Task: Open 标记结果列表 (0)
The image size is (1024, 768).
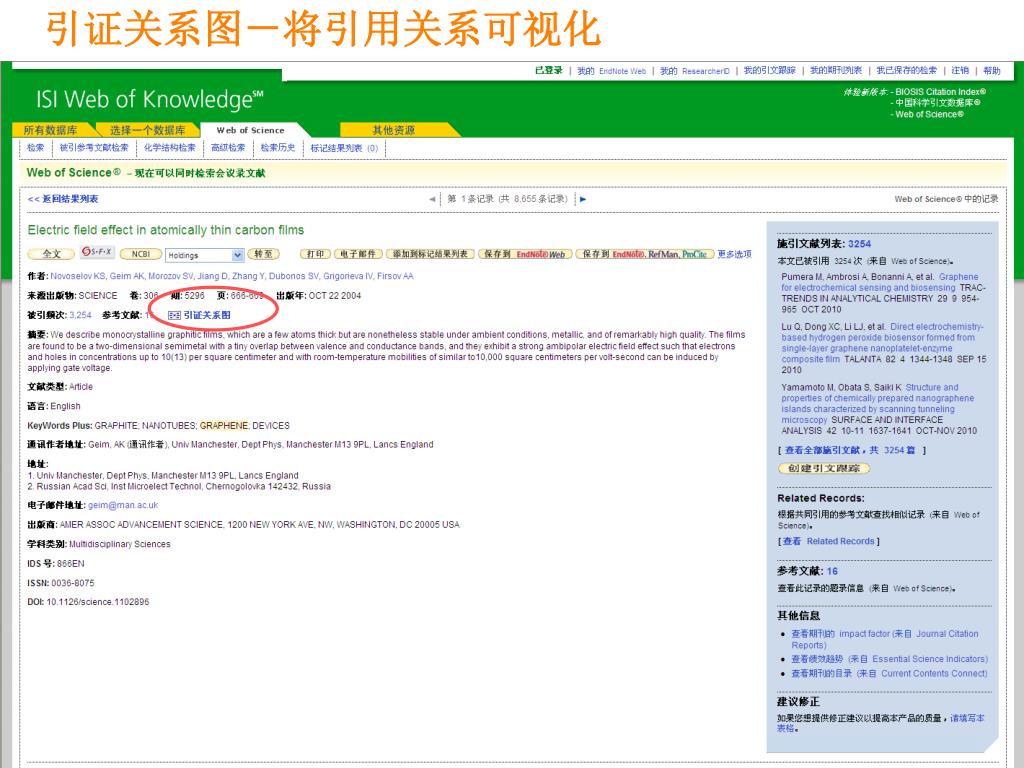Action: 344,148
